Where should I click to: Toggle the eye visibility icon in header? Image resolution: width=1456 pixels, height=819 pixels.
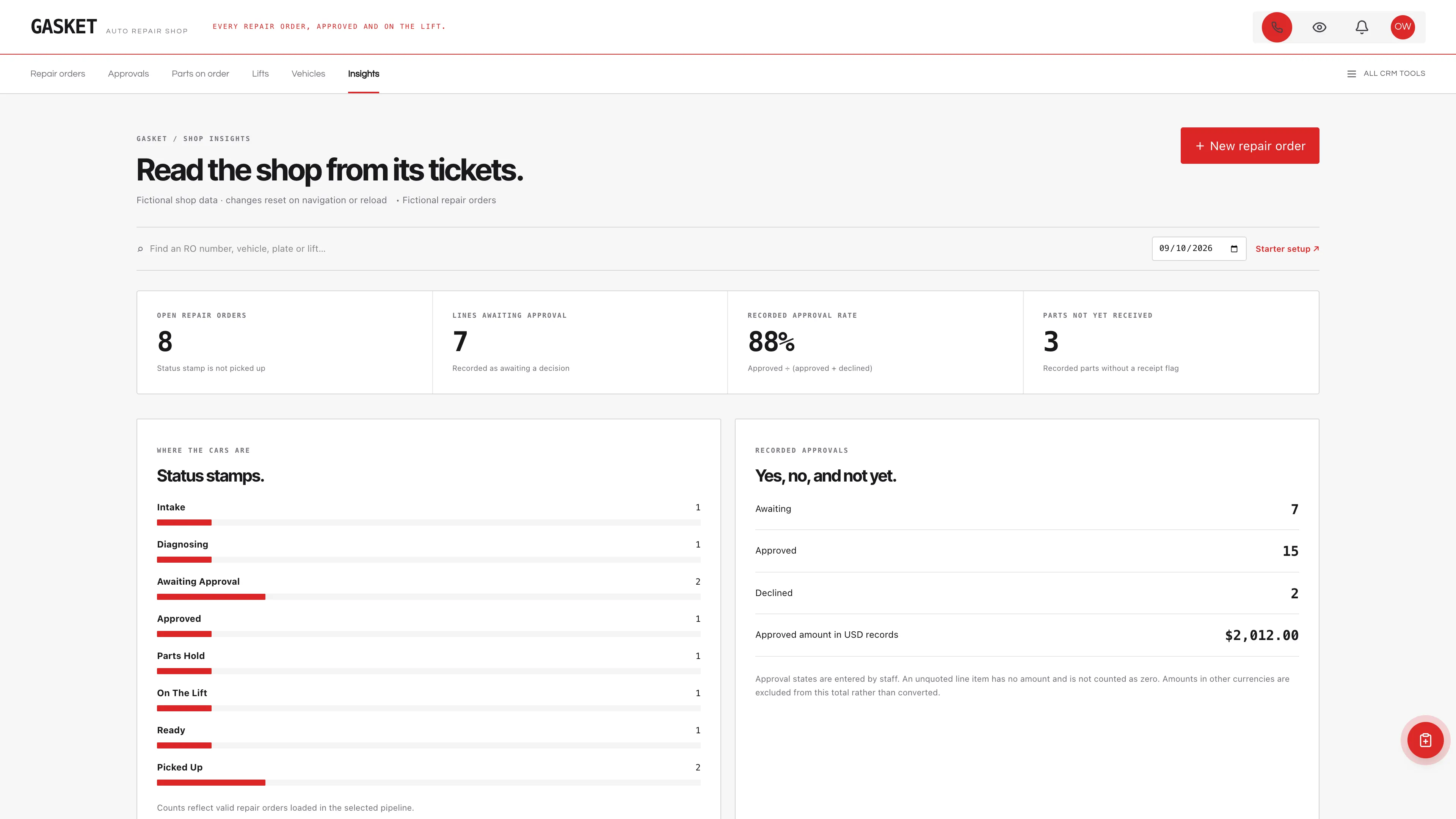click(x=1319, y=27)
